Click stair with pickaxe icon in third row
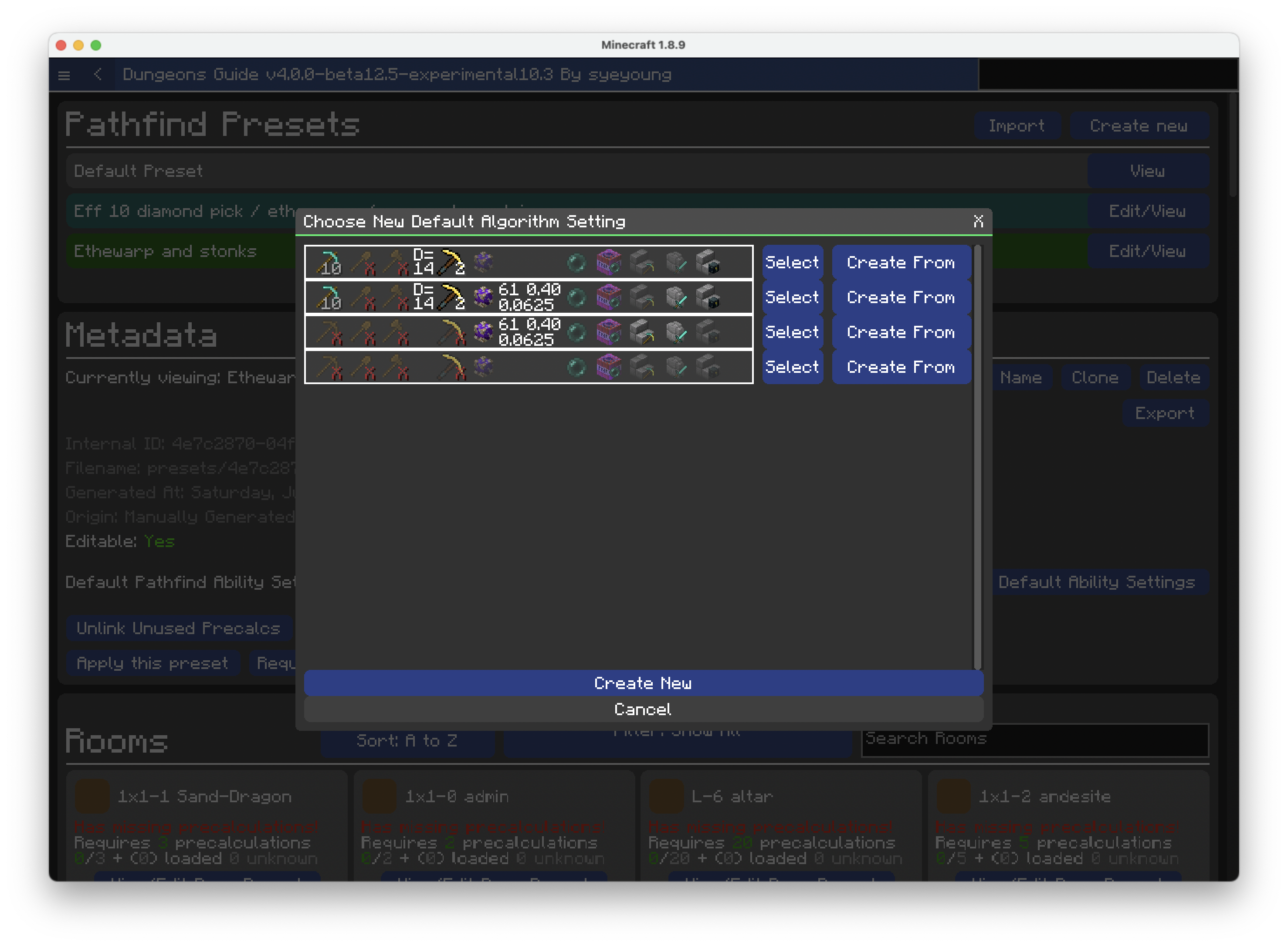 pyautogui.click(x=642, y=332)
